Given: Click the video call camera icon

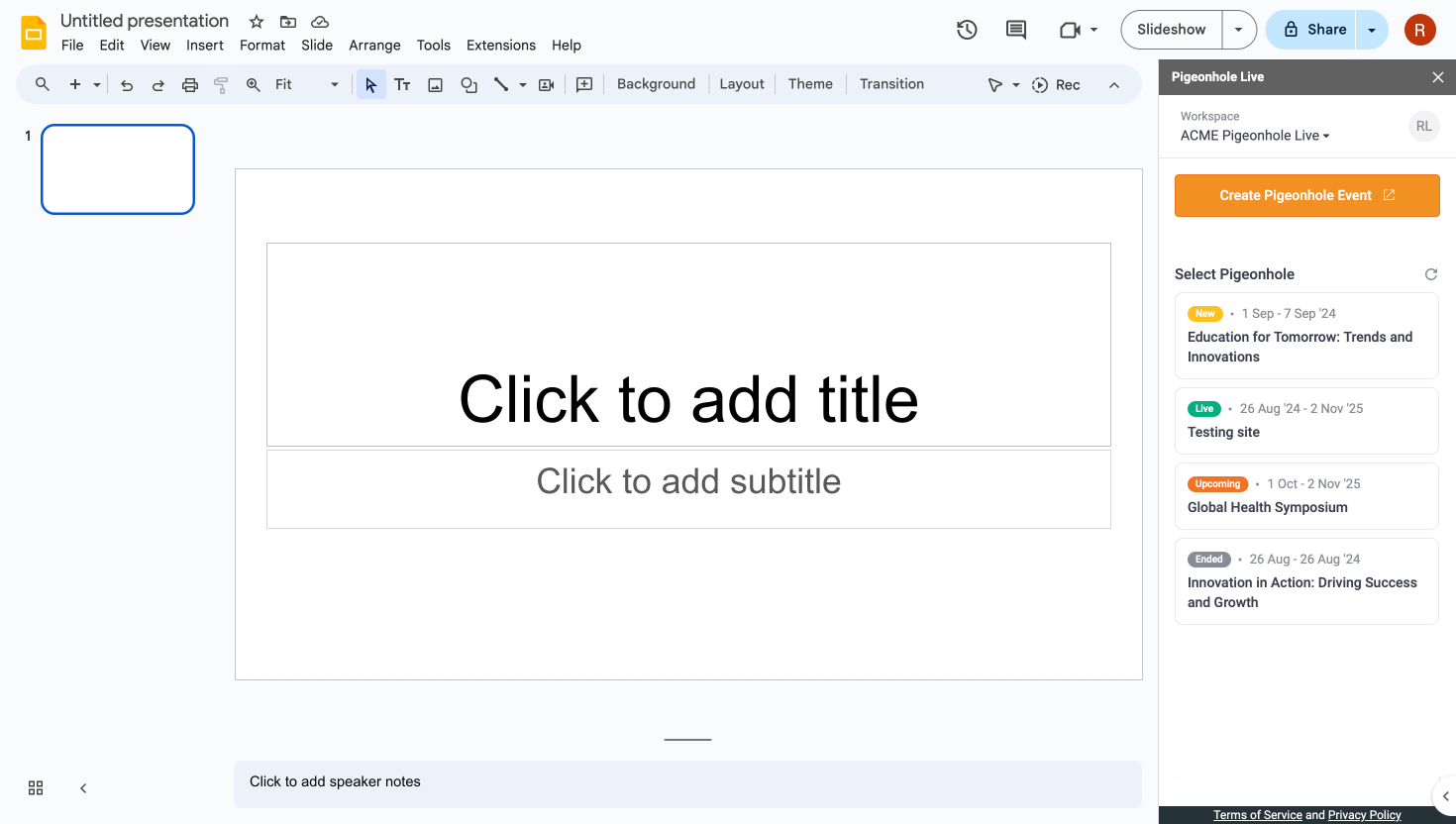Looking at the screenshot, I should (1069, 30).
